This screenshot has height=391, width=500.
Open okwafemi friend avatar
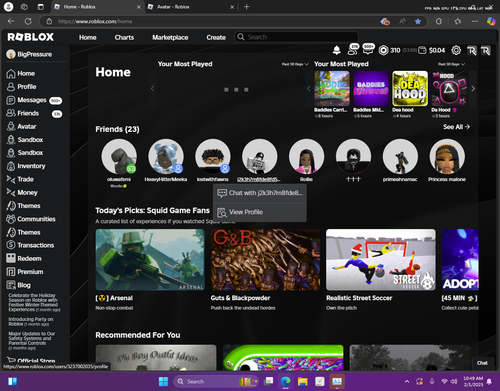[x=119, y=157]
